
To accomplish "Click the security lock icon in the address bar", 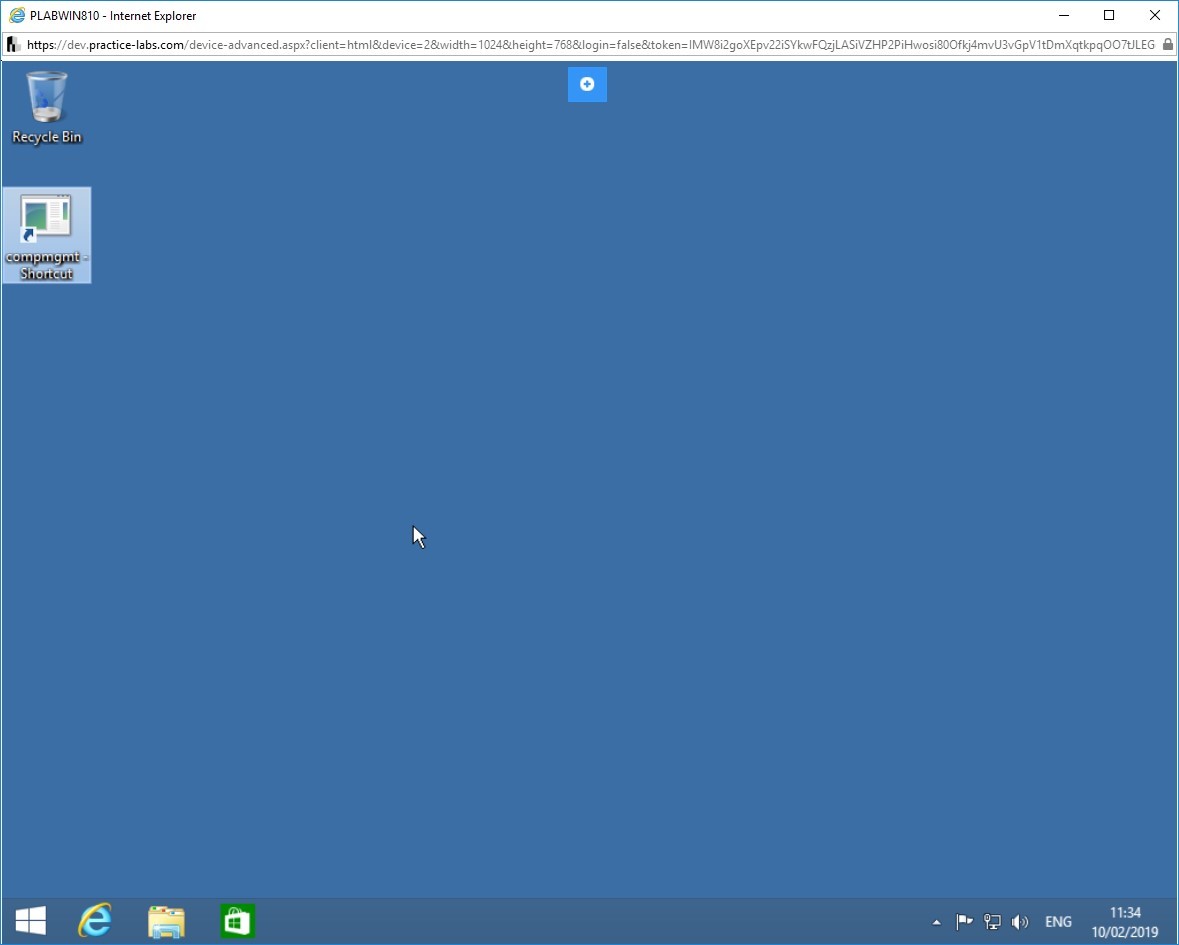I will (x=1168, y=45).
